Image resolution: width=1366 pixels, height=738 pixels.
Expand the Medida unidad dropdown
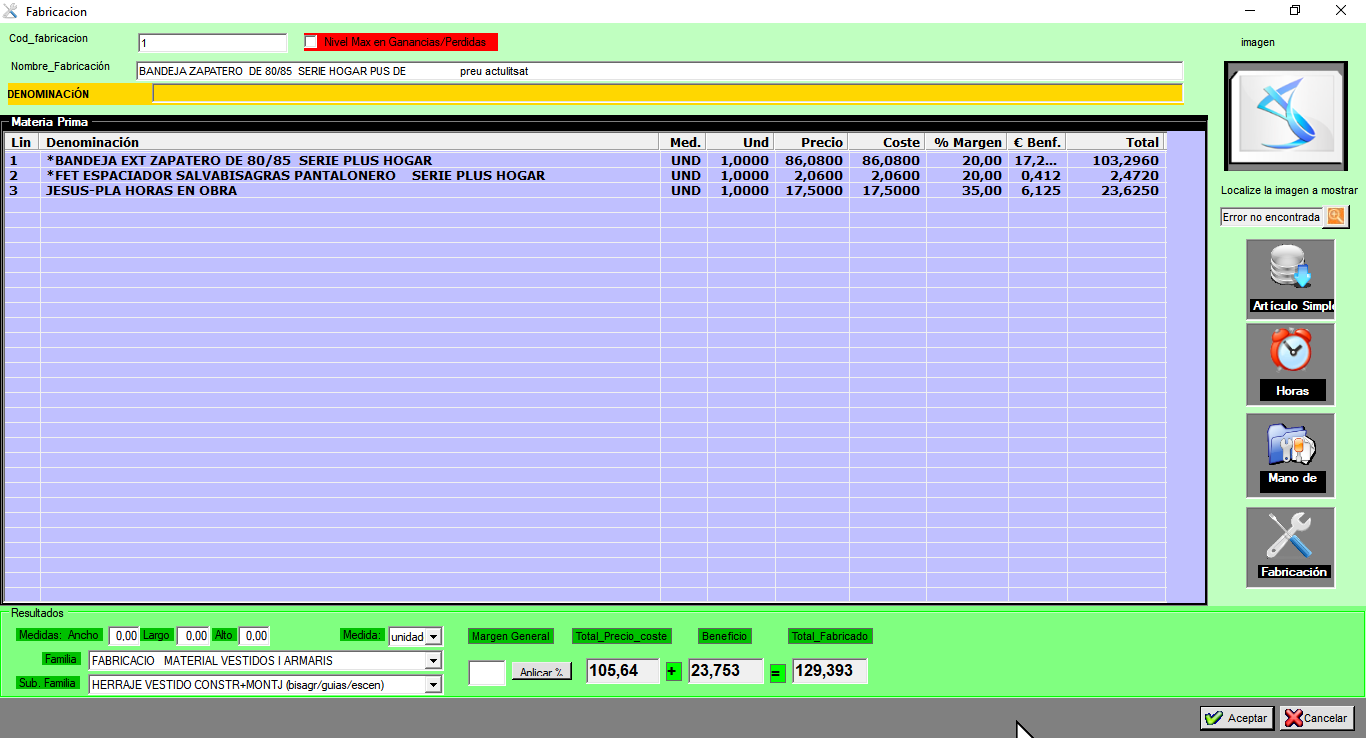(433, 637)
